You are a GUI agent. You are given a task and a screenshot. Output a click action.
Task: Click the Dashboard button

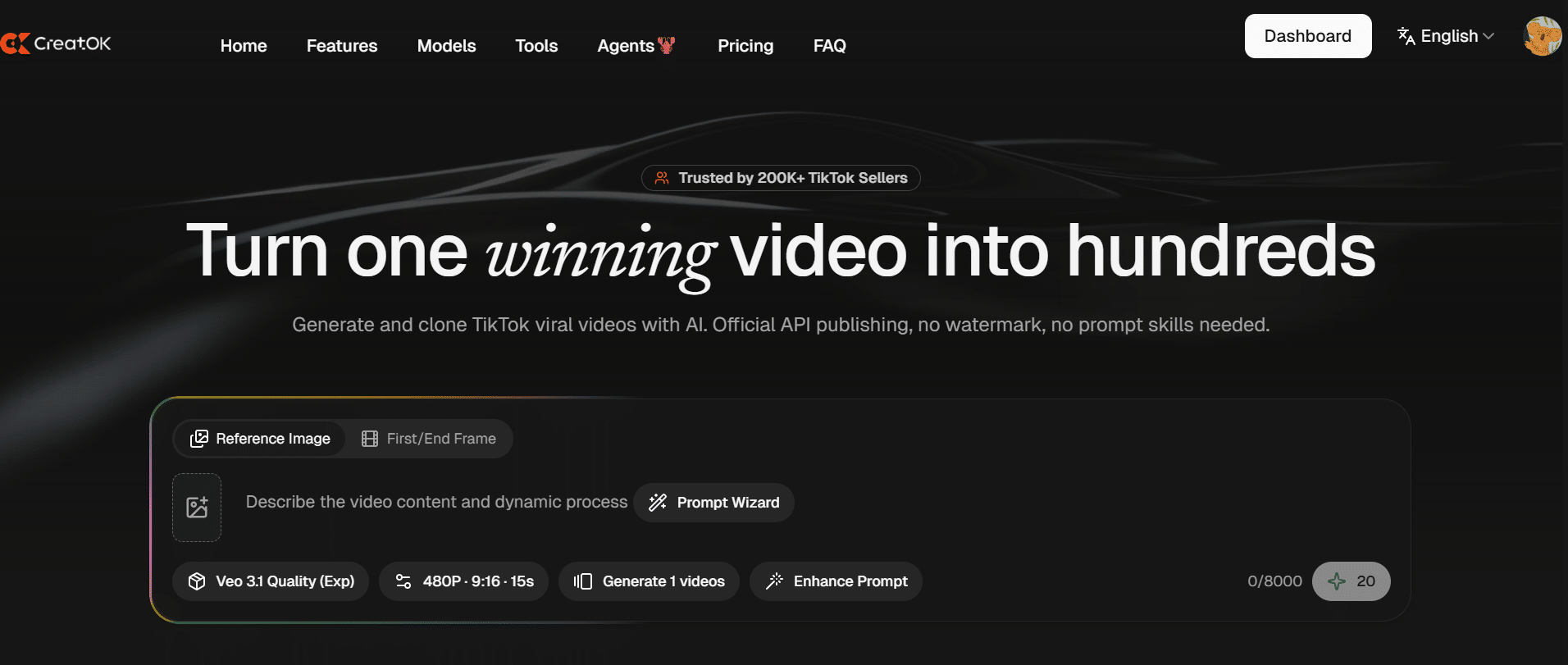(x=1307, y=36)
